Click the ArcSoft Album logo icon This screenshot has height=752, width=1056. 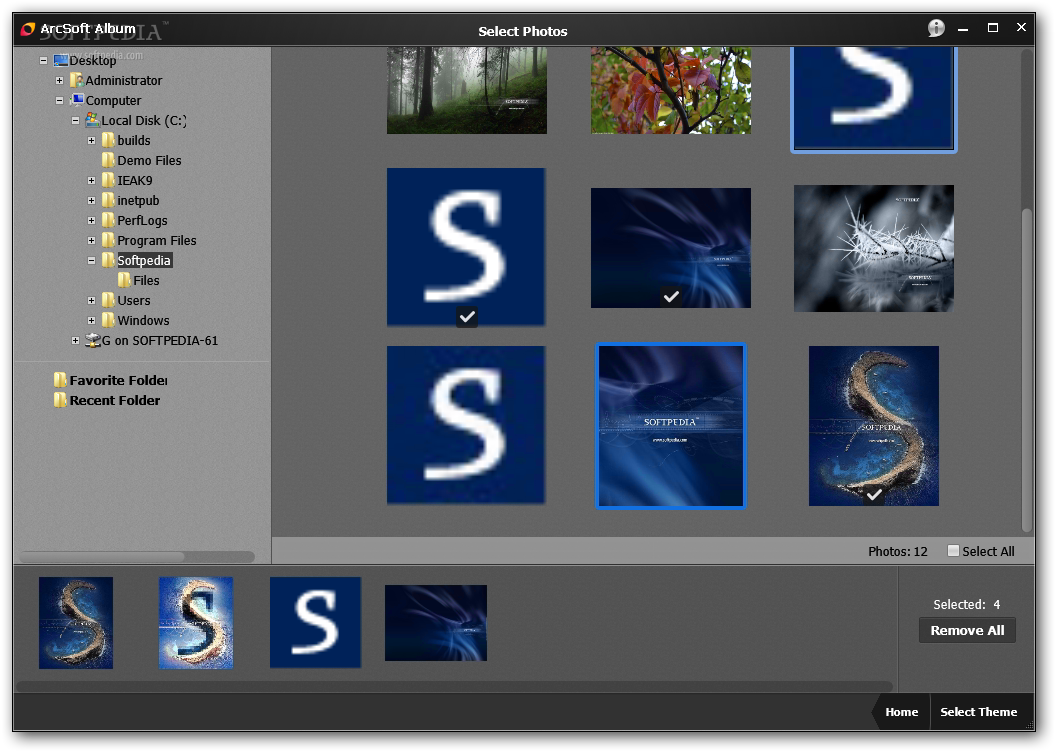point(28,29)
